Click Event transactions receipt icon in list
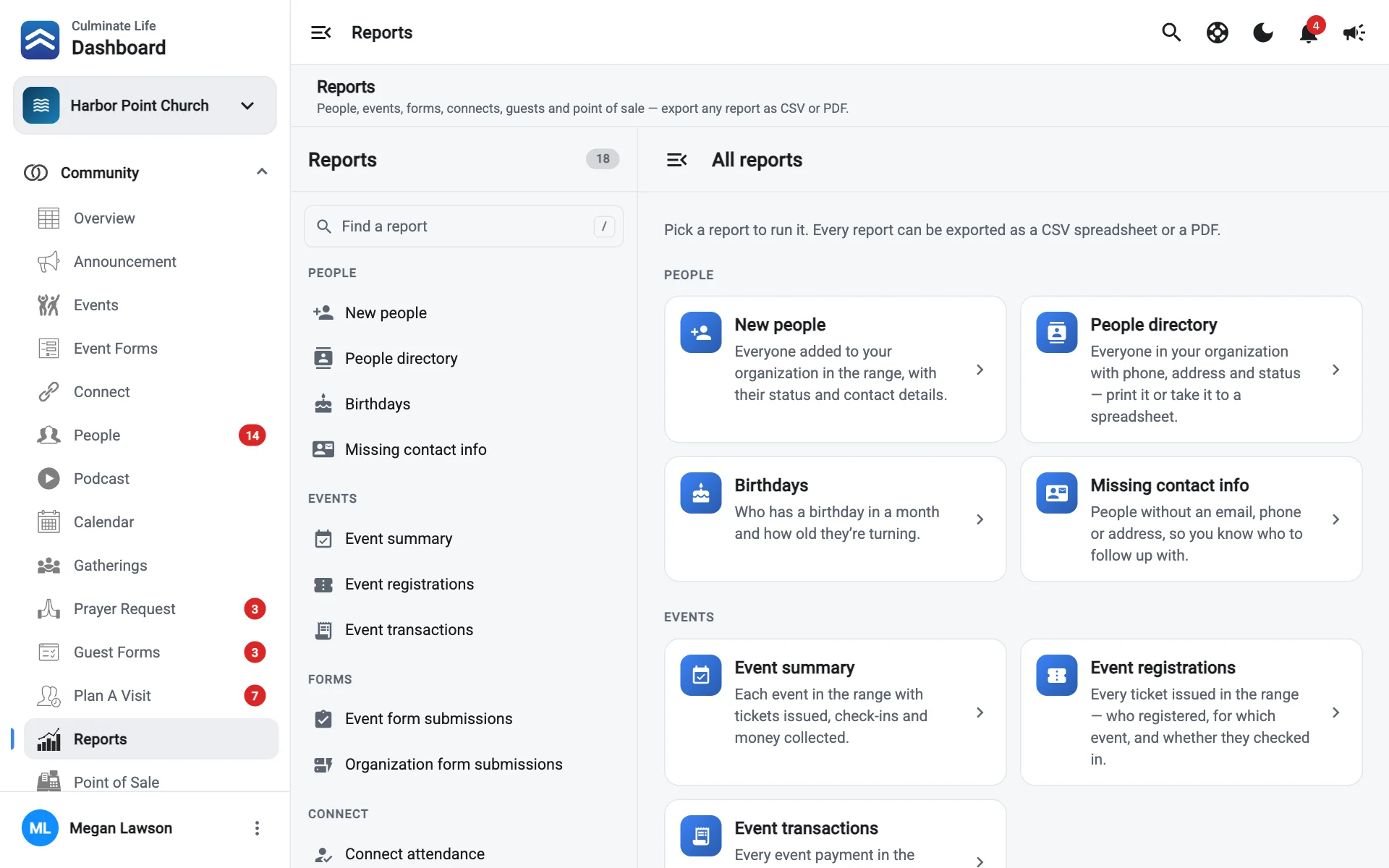Screen dimensions: 1389x868 click(x=323, y=630)
